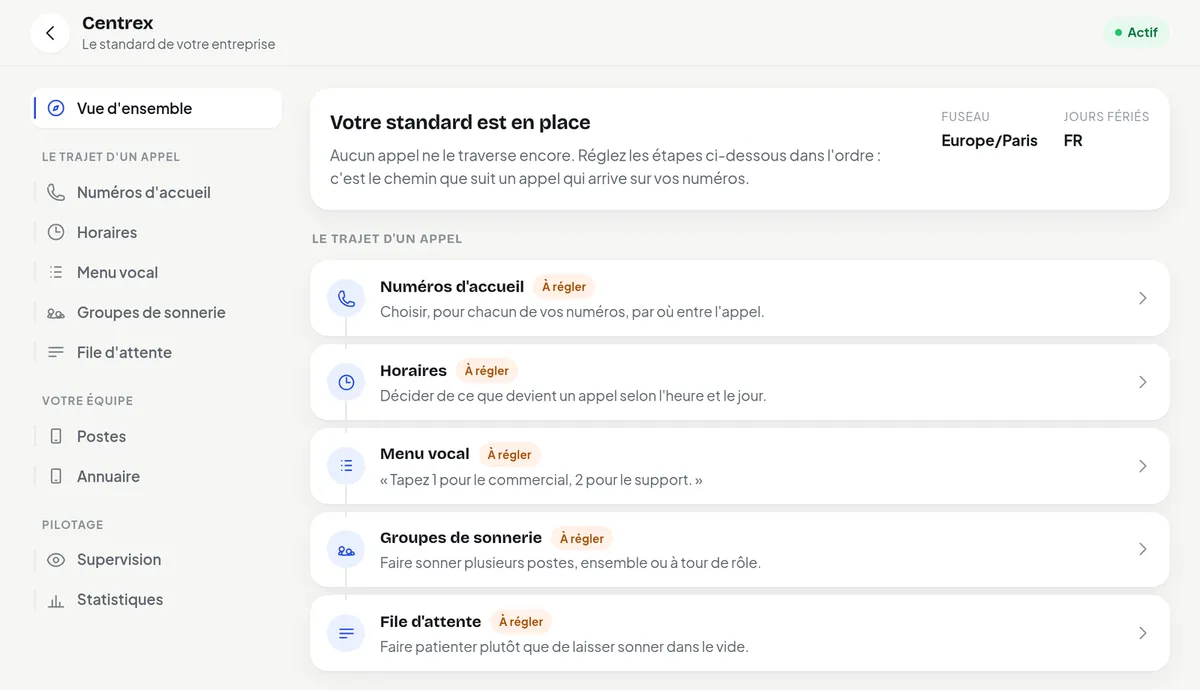Click the Menu vocal card title
Image resolution: width=1200 pixels, height=690 pixels.
(x=425, y=454)
